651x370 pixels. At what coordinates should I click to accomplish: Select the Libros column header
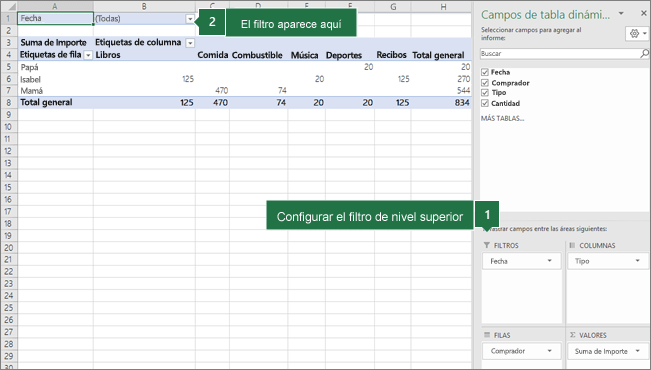(x=144, y=55)
